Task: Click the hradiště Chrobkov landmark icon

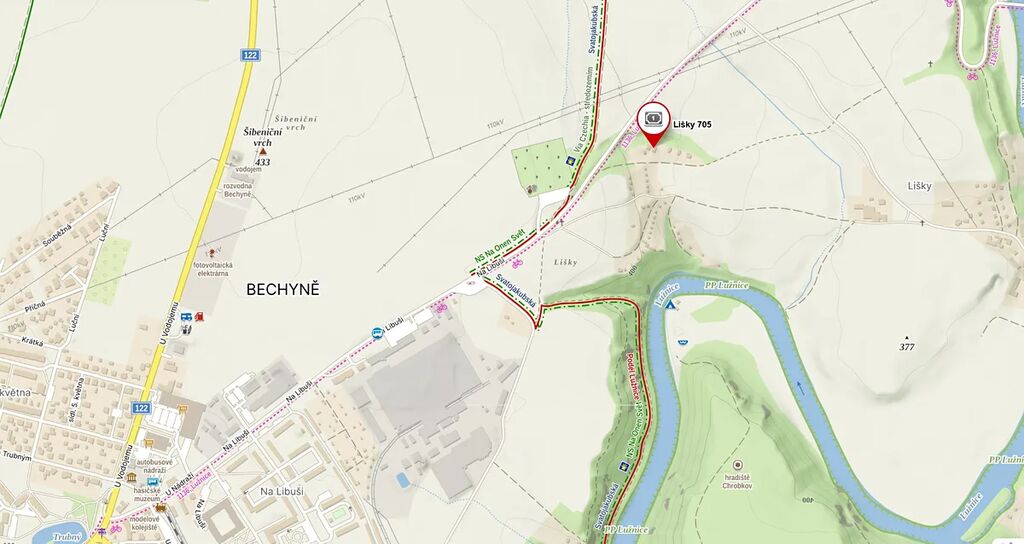Action: click(x=738, y=465)
